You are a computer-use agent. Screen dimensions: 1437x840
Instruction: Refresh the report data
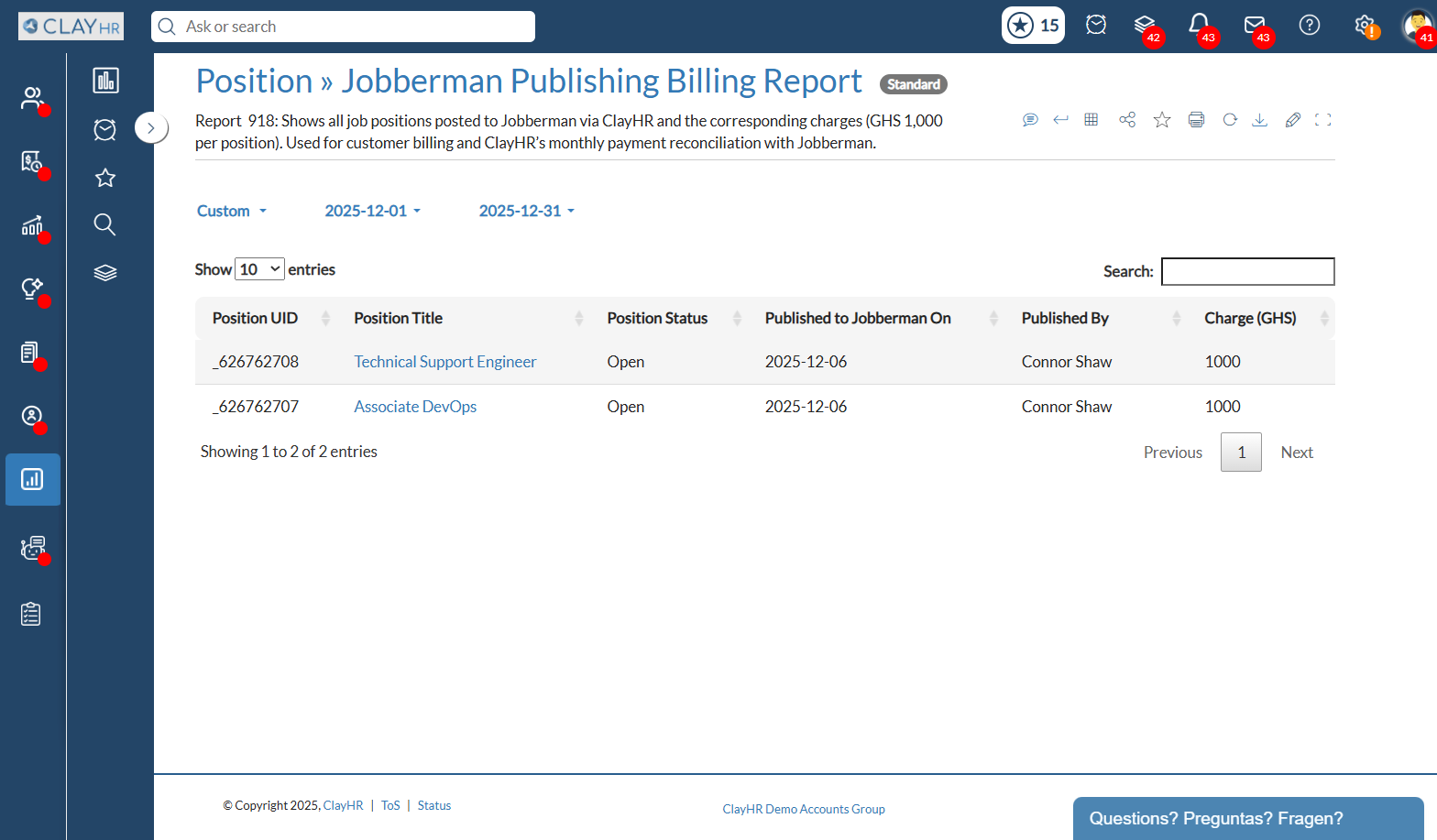(x=1230, y=119)
